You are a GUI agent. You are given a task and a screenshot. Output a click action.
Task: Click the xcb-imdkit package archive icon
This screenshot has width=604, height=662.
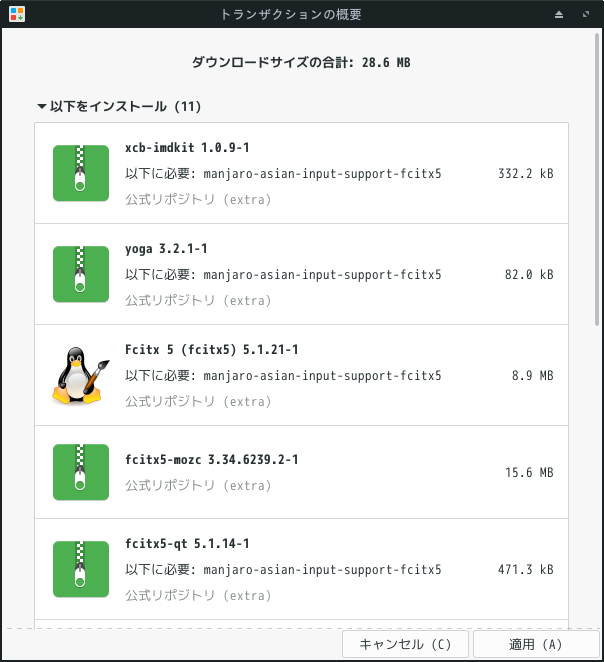click(x=81, y=173)
